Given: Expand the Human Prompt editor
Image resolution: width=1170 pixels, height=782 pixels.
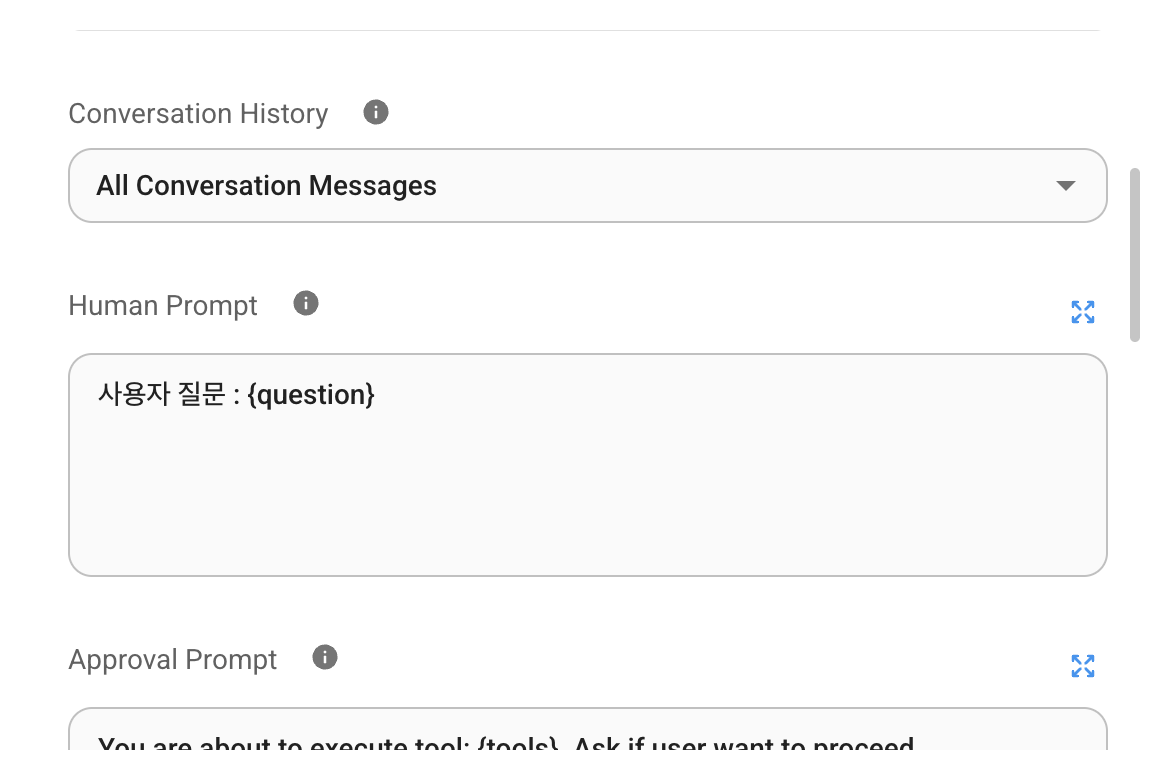Looking at the screenshot, I should pyautogui.click(x=1082, y=312).
